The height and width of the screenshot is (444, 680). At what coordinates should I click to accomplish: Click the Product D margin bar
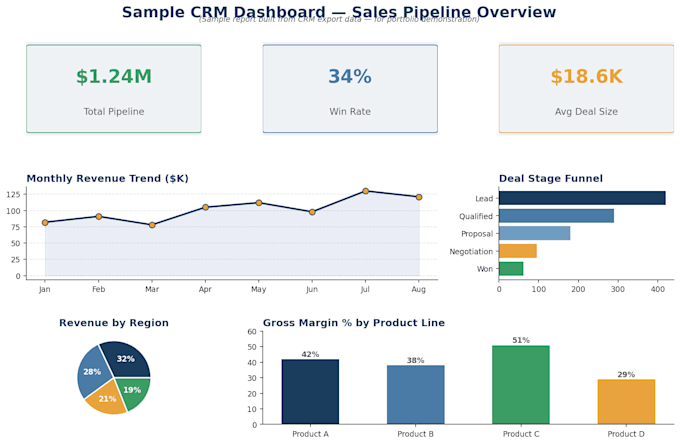626,402
